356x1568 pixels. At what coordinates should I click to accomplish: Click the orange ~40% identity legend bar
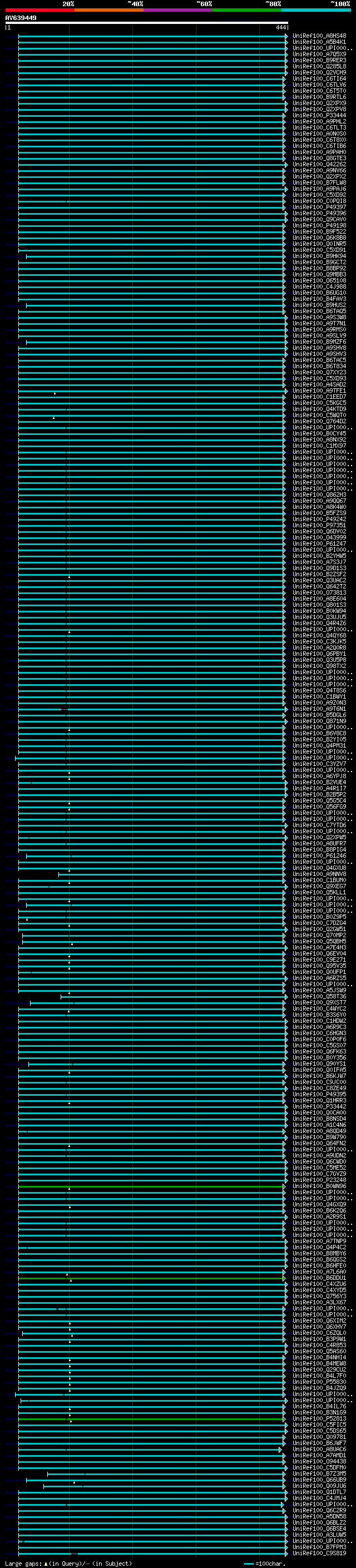pyautogui.click(x=109, y=10)
